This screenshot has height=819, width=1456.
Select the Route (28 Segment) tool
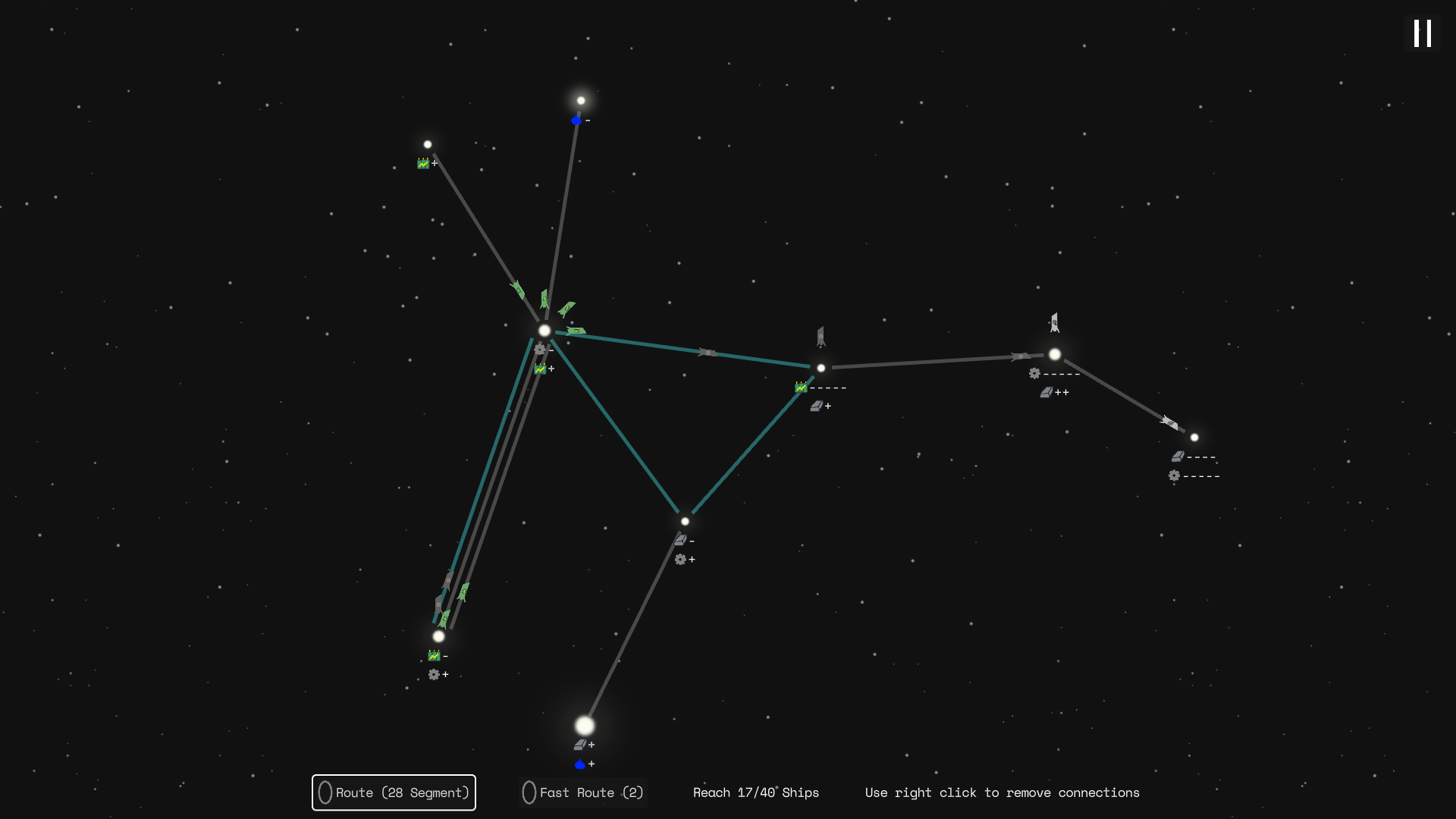(x=394, y=792)
